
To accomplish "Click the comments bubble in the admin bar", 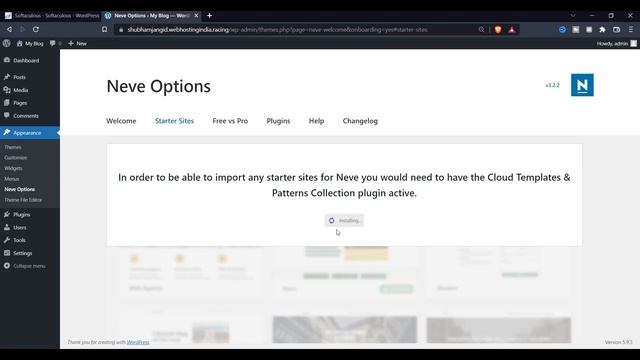I will tap(55, 43).
